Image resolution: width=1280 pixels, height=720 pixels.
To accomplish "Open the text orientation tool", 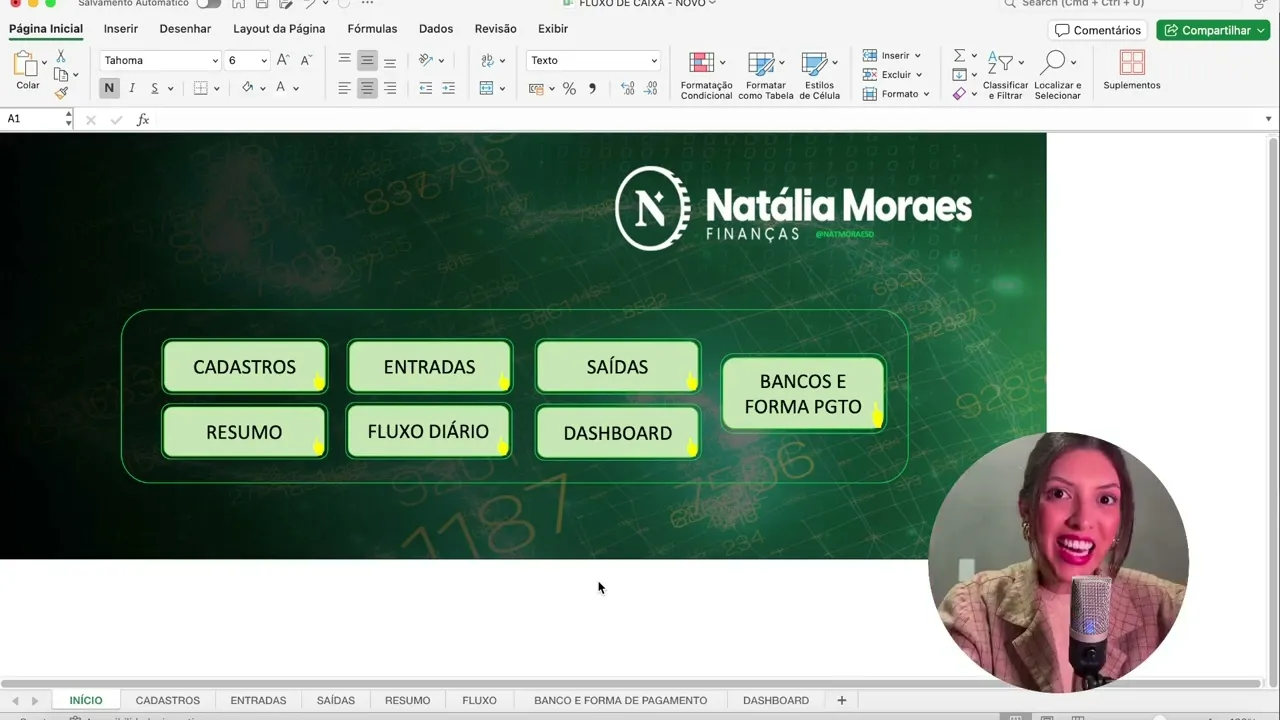I will point(426,60).
